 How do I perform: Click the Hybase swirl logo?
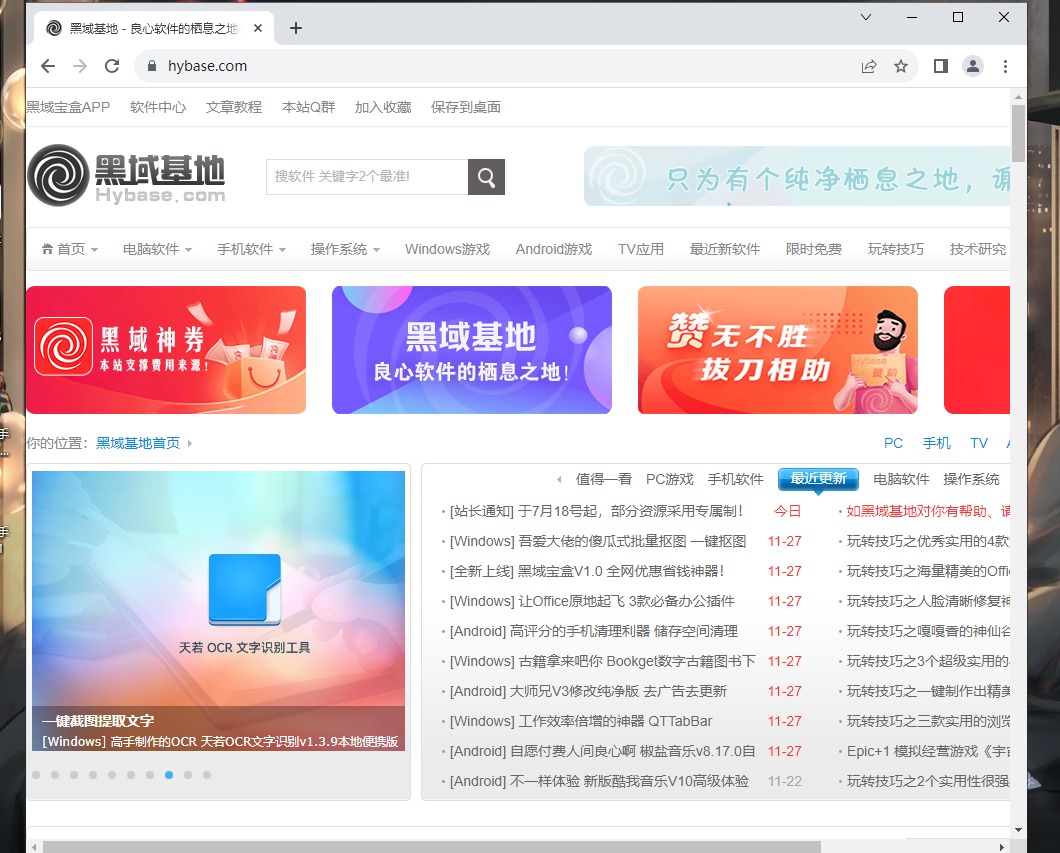coord(59,175)
